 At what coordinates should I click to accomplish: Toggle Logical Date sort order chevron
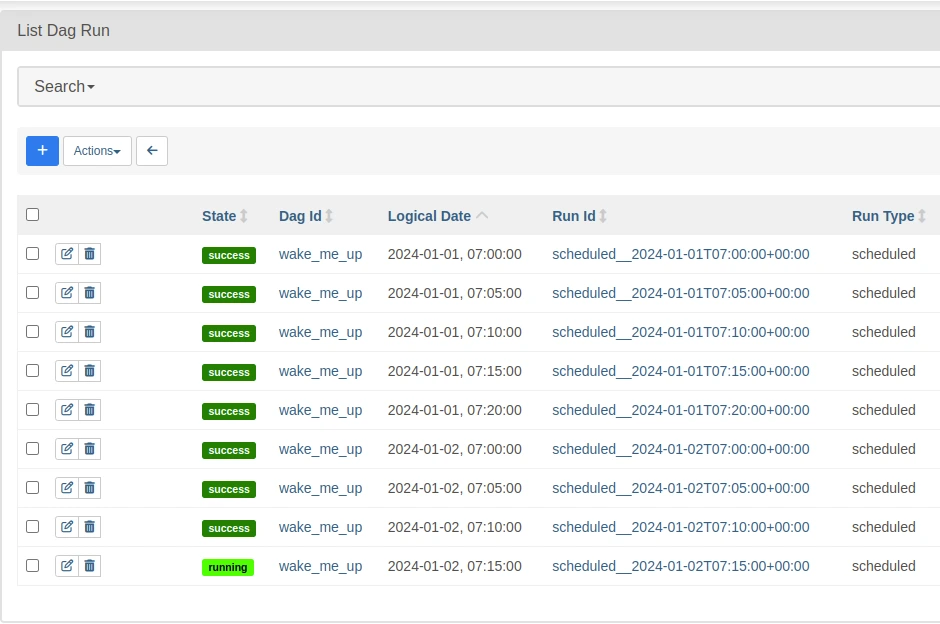482,216
